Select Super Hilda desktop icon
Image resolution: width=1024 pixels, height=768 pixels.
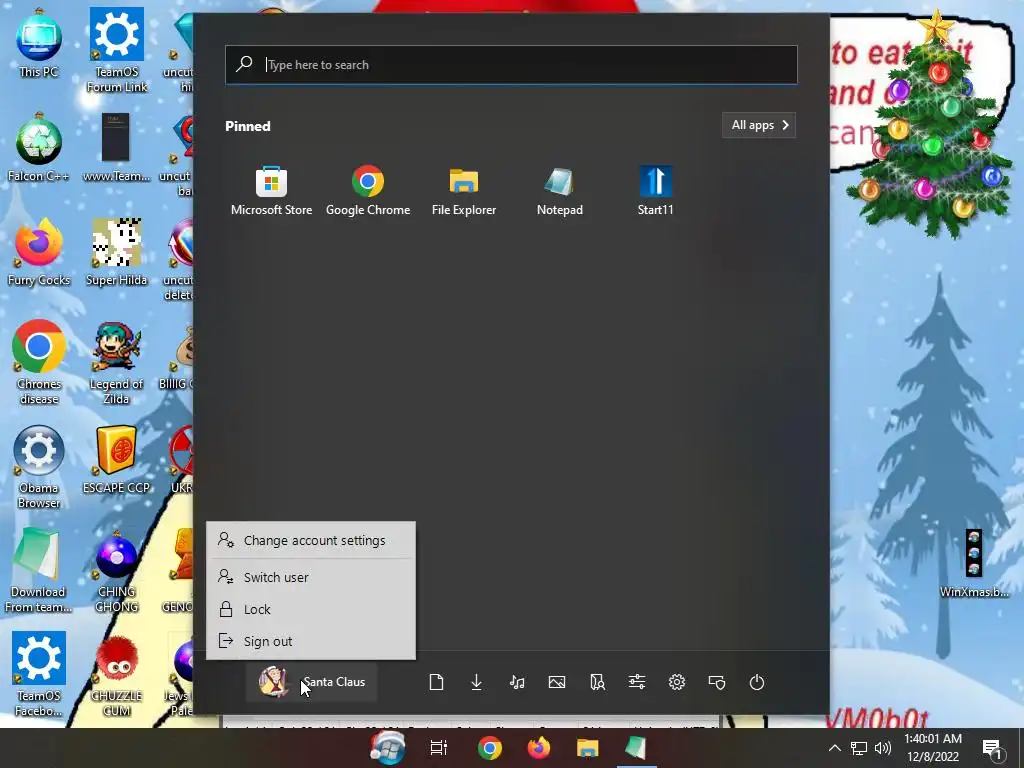[116, 252]
